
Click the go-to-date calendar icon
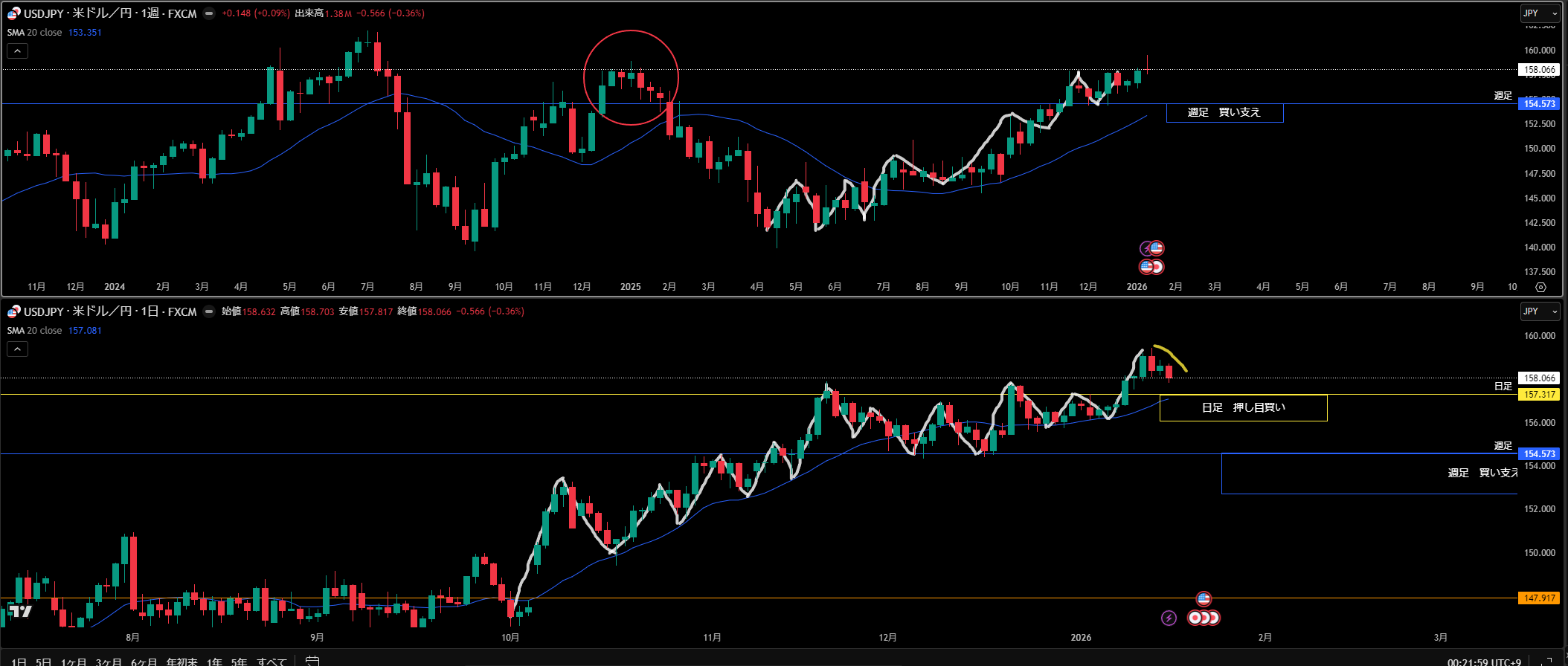312,661
